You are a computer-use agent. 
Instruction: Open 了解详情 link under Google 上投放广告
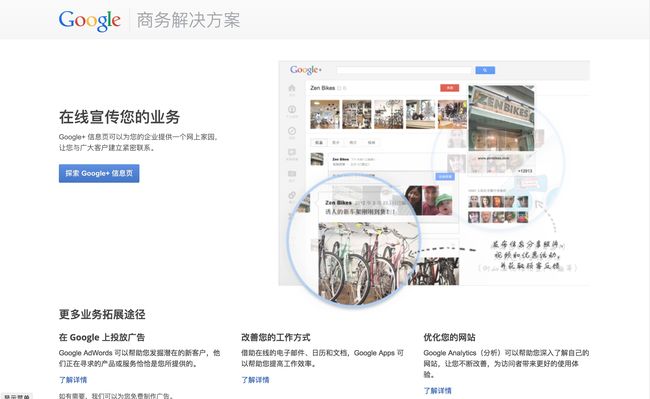click(x=73, y=380)
